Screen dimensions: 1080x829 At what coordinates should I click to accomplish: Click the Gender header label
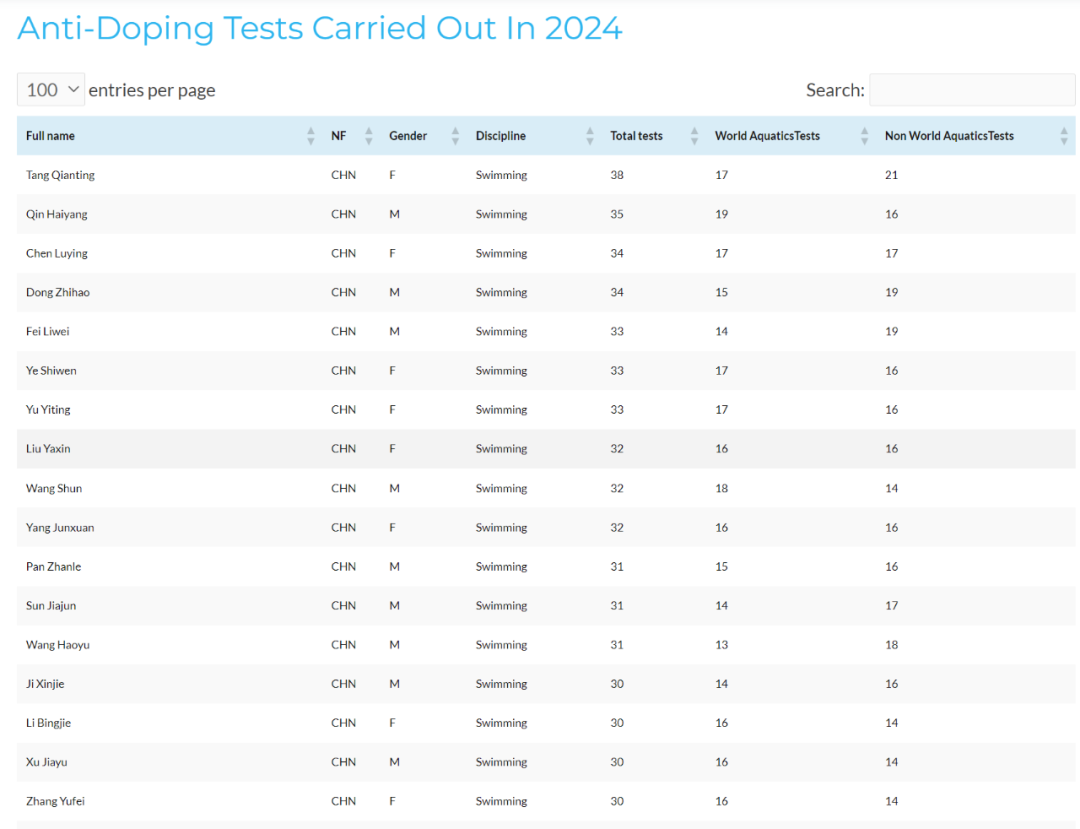click(408, 136)
